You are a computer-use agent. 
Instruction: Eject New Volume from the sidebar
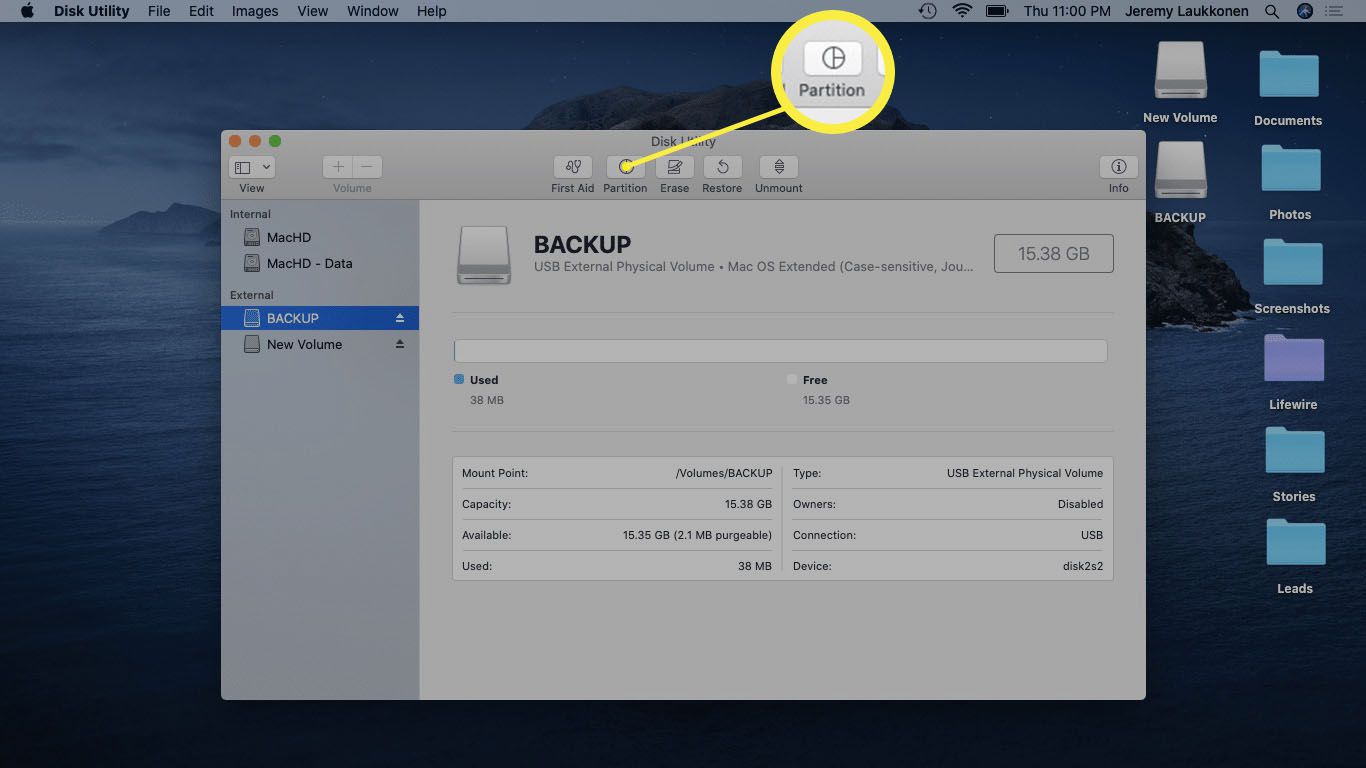pos(400,344)
